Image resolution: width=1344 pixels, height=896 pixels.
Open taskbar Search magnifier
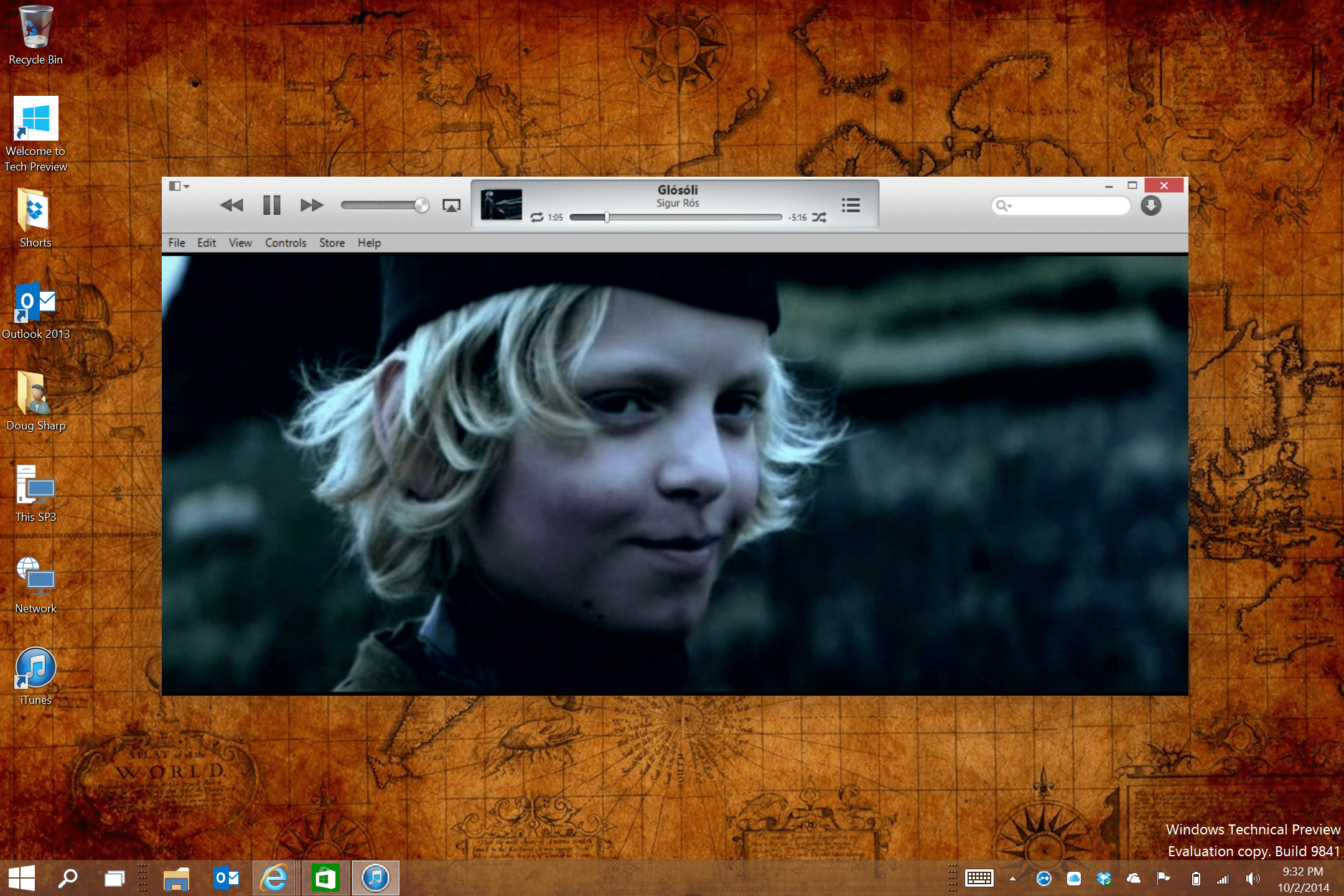tap(67, 878)
